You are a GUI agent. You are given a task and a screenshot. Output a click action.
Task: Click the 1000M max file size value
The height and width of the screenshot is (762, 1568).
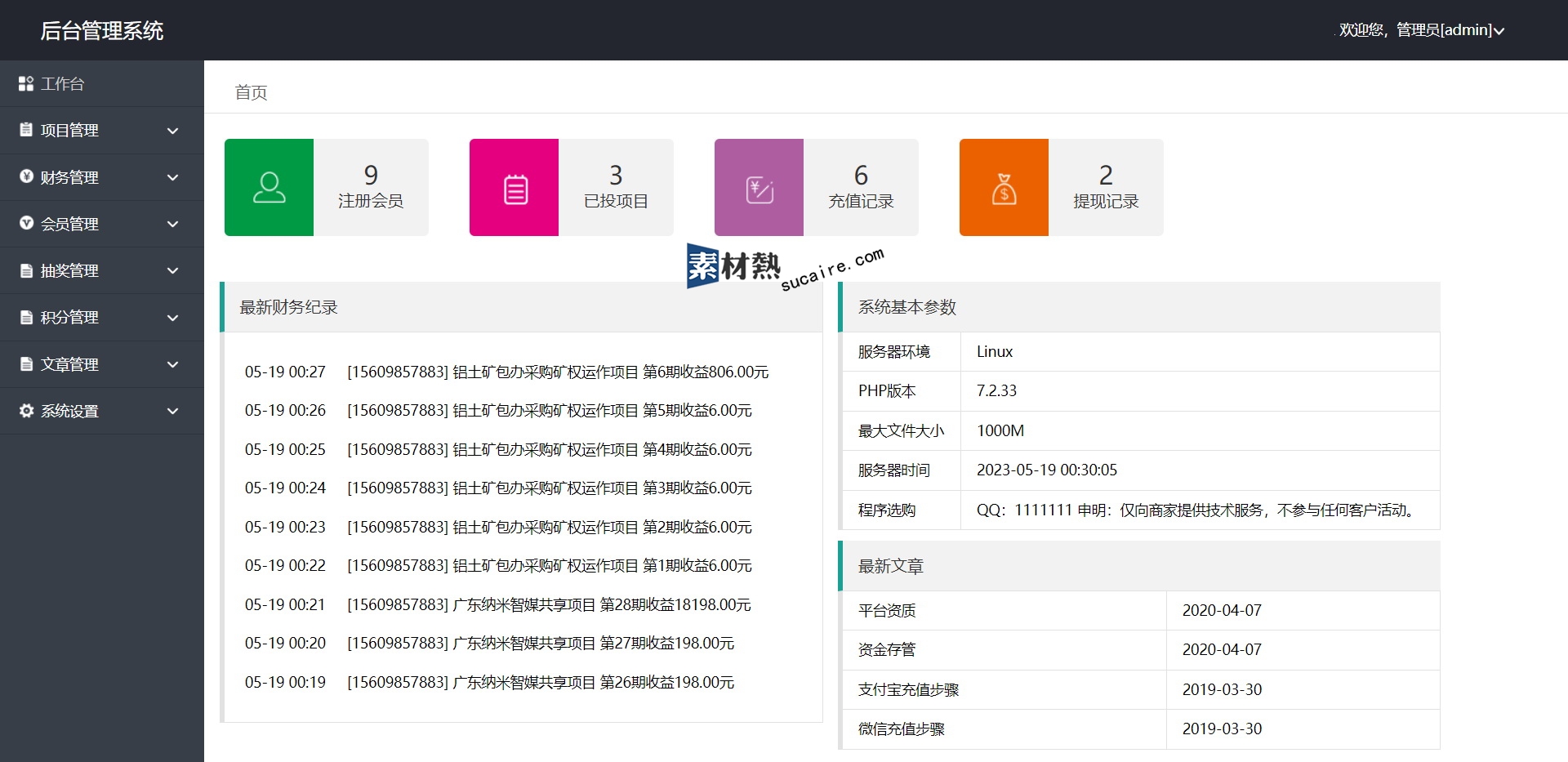point(1000,430)
